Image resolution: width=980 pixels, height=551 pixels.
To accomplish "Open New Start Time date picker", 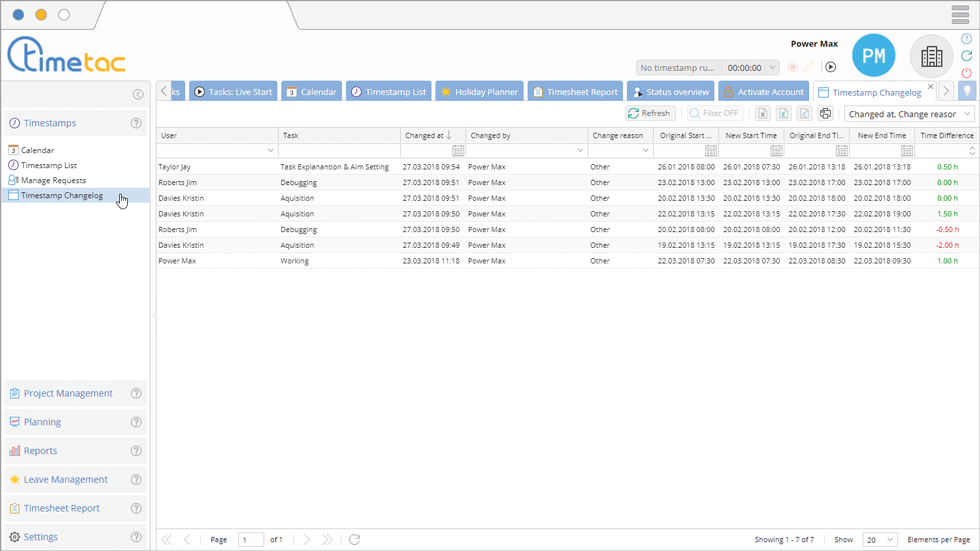I will point(776,151).
